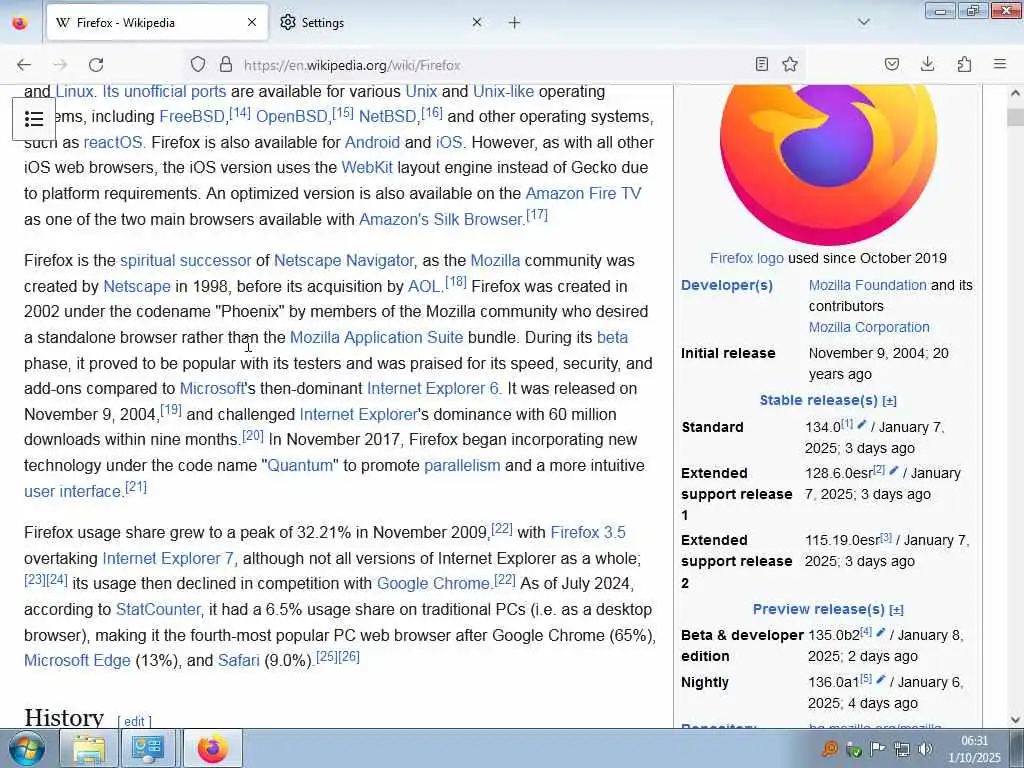Image resolution: width=1024 pixels, height=768 pixels.
Task: Edit the 128.6.0esr release pencil icon
Action: click(x=893, y=470)
